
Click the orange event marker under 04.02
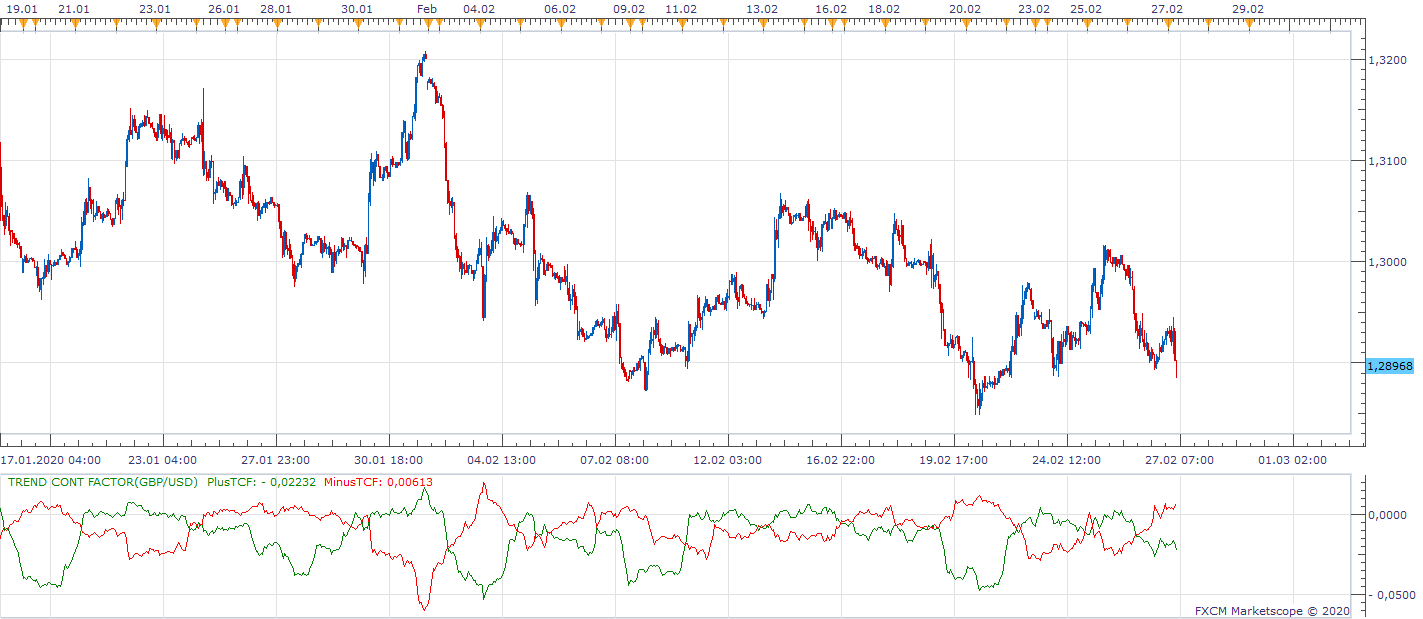point(480,25)
